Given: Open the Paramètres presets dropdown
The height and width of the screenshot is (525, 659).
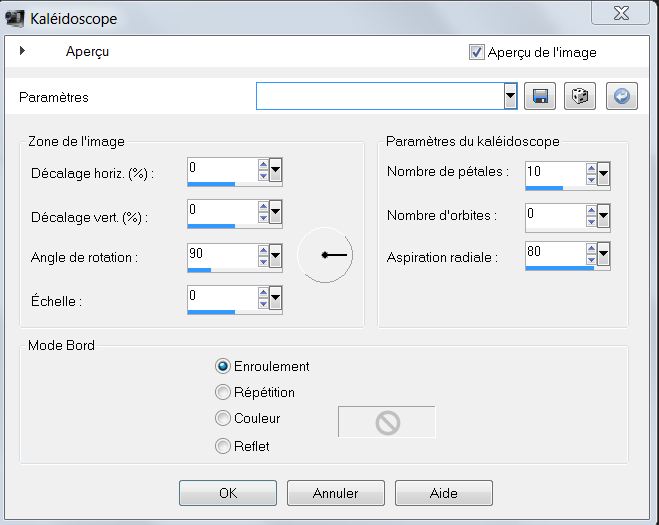Looking at the screenshot, I should coord(510,96).
